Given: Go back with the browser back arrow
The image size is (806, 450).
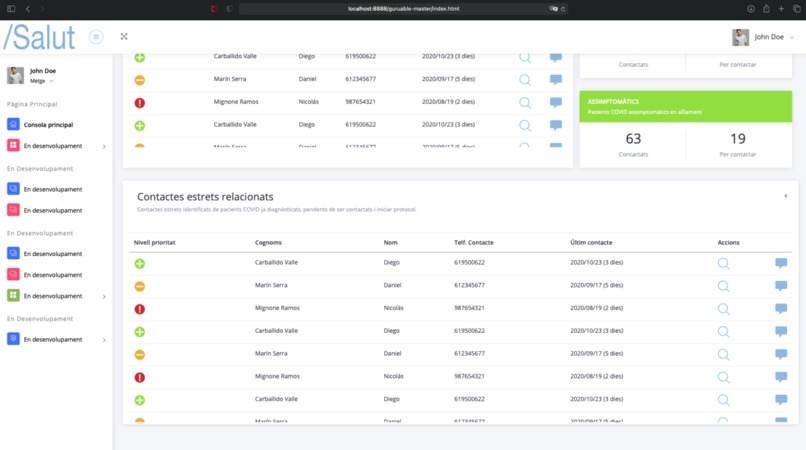Looking at the screenshot, I should click(x=28, y=9).
